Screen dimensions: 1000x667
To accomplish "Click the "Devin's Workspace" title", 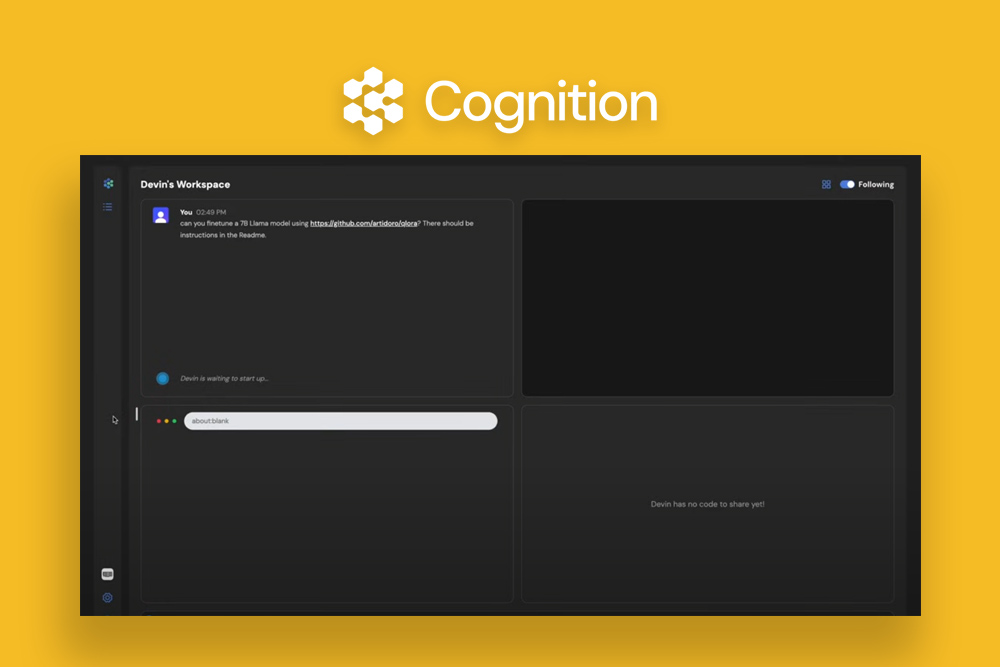I will pos(186,184).
